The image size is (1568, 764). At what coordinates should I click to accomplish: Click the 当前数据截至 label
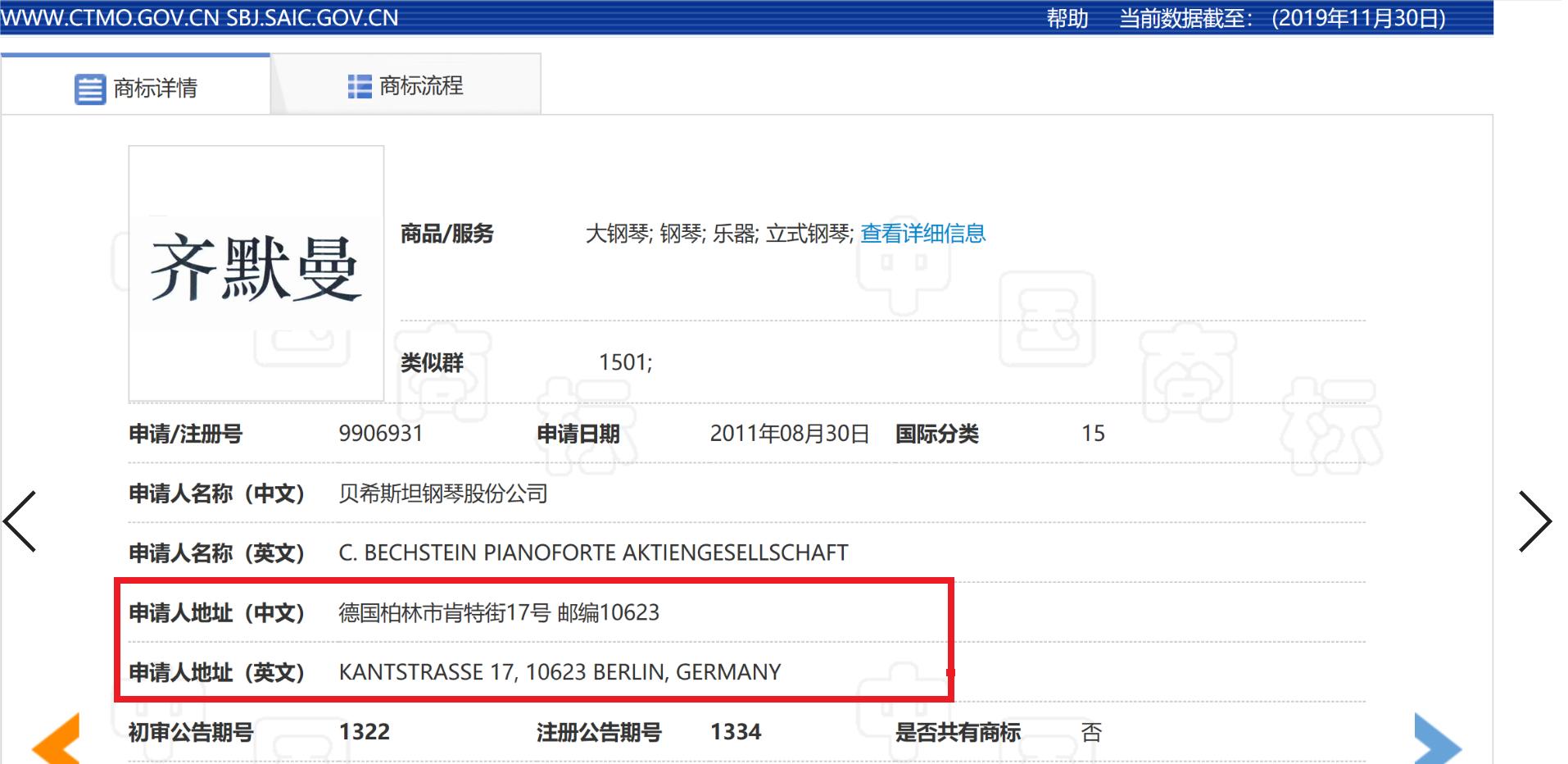click(1185, 18)
